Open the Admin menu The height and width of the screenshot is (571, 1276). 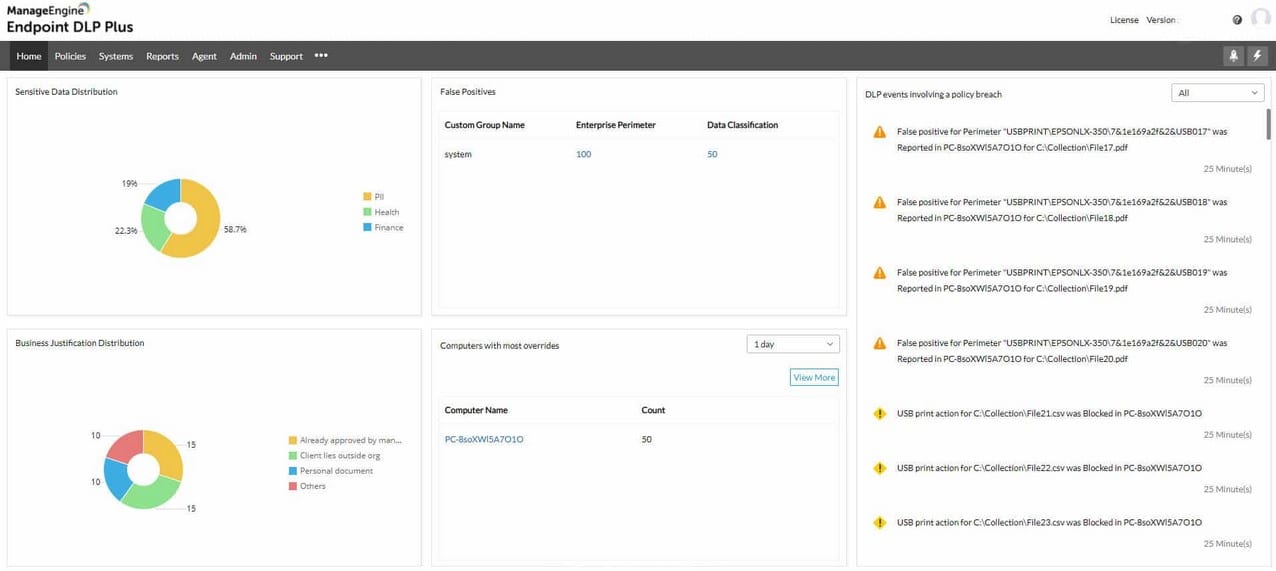243,56
